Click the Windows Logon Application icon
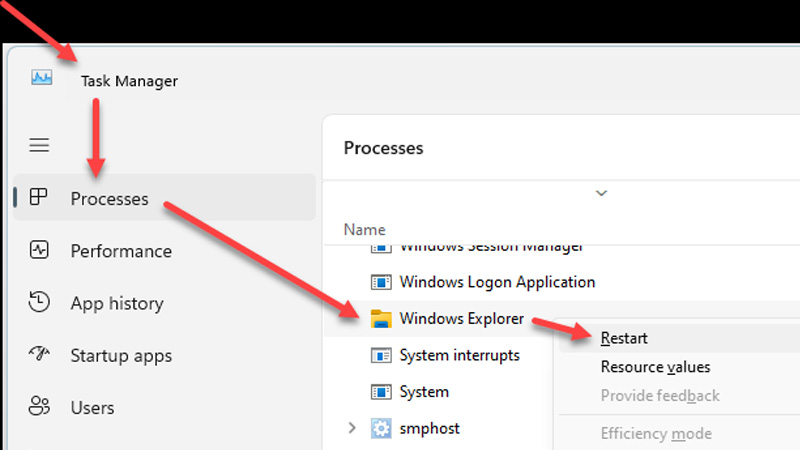 pos(381,282)
